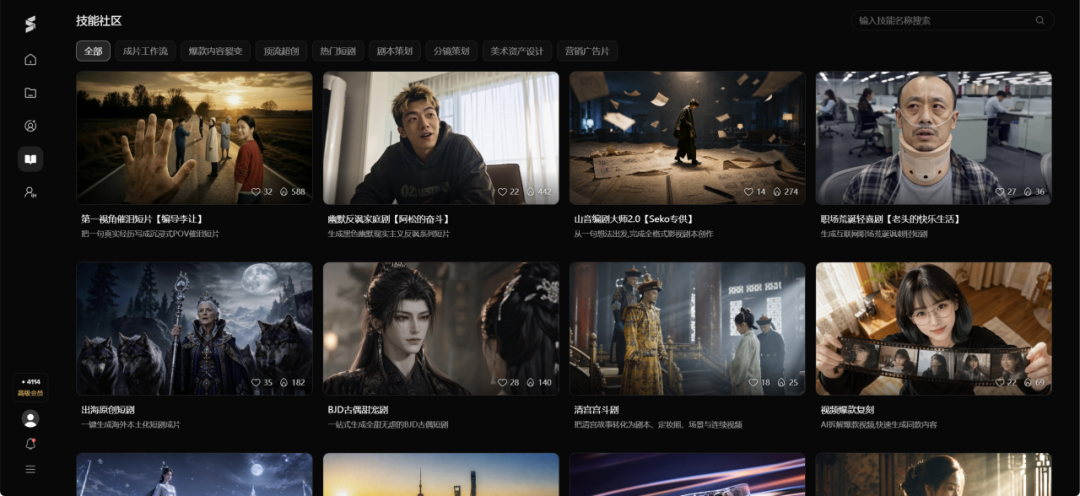1080x496 pixels.
Task: Click flame icon on 视频爆款复刻 card
Action: pyautogui.click(x=1028, y=382)
